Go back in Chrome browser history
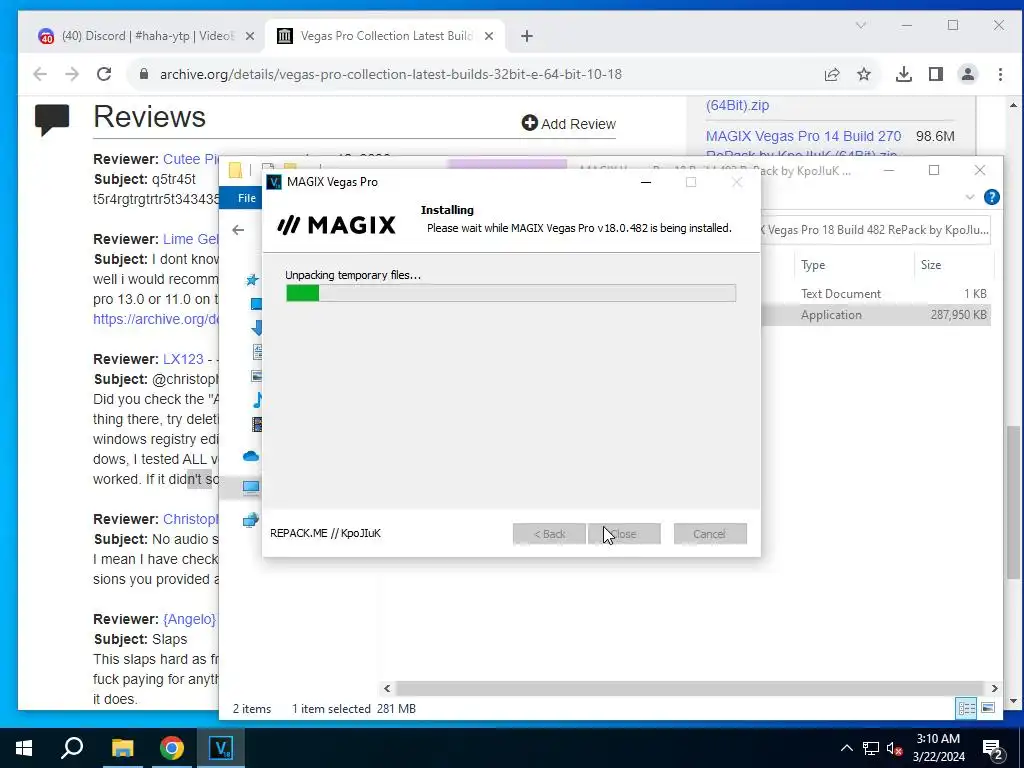 [40, 74]
